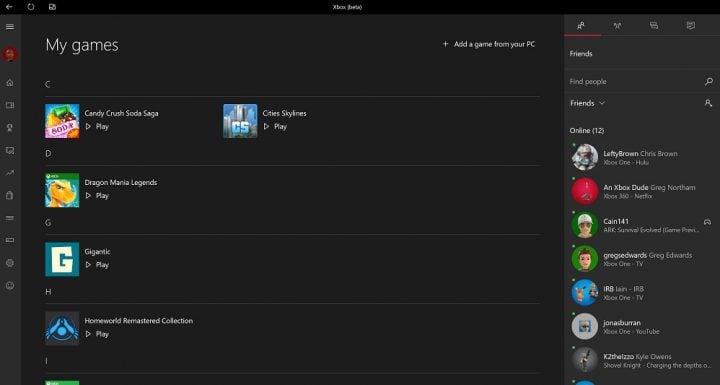Click the search magnifier in Find people
The image size is (720, 385).
709,81
